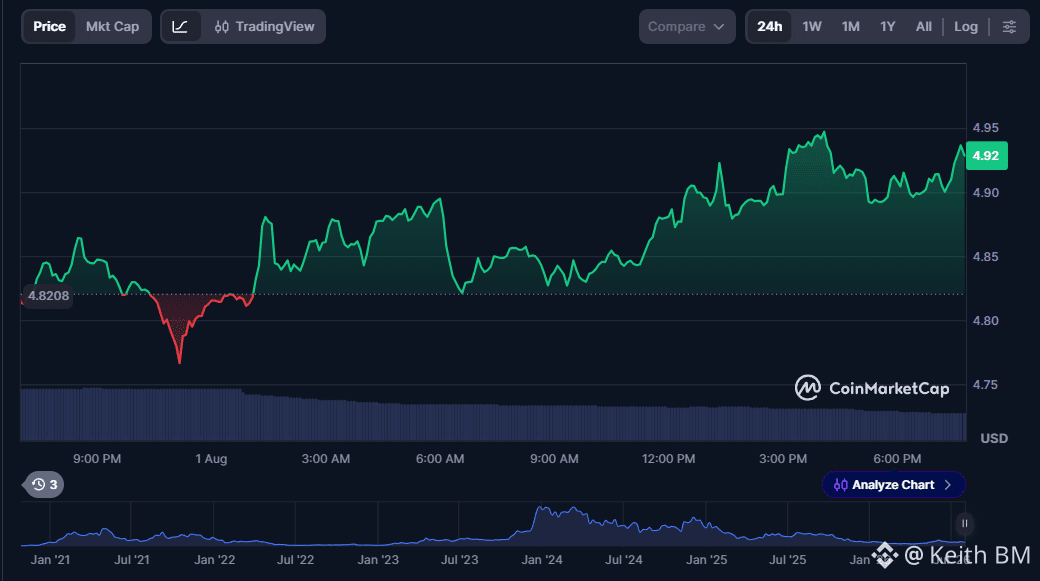Select the All time range
1040x581 pixels.
tap(923, 27)
